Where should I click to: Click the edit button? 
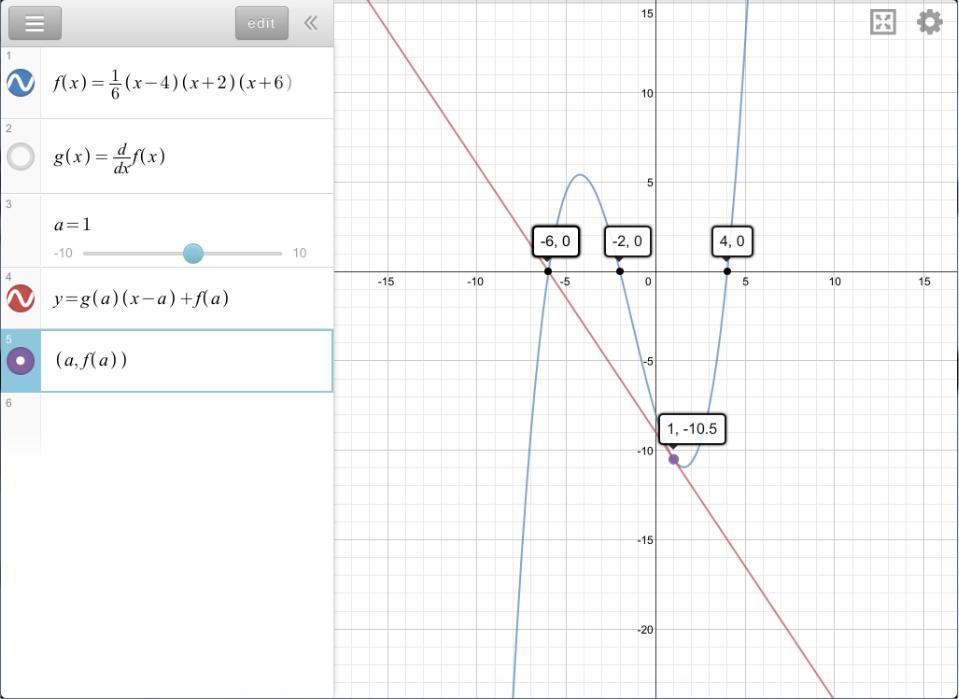261,23
